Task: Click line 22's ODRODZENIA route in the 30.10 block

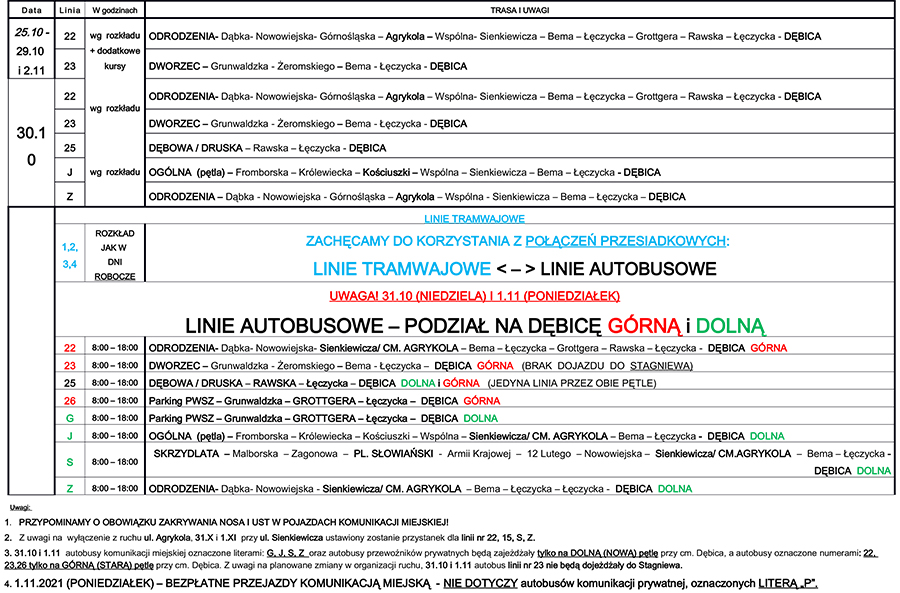Action: pyautogui.click(x=485, y=96)
